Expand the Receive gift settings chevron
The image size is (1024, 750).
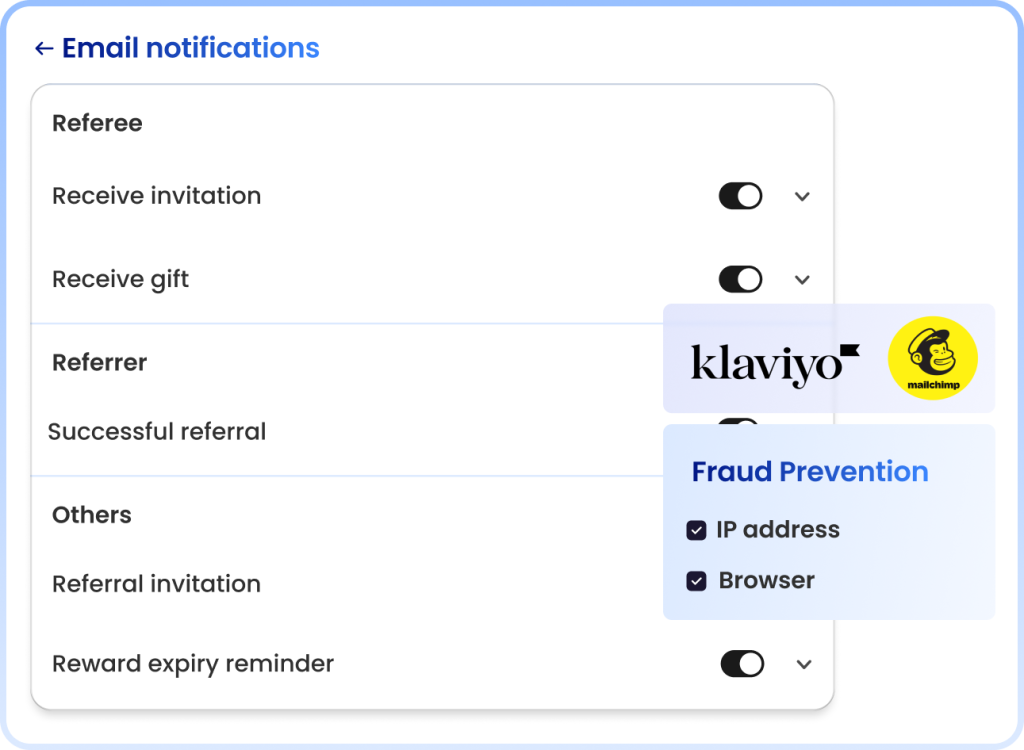coord(803,280)
